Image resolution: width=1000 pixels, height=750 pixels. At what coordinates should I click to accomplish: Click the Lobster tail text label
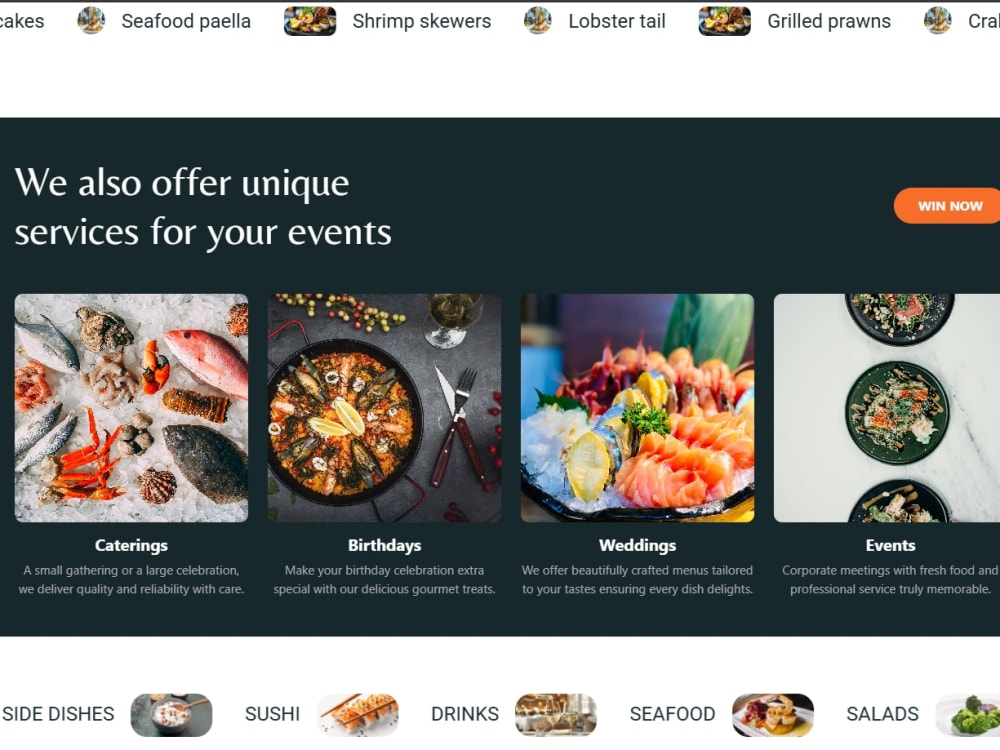click(617, 21)
